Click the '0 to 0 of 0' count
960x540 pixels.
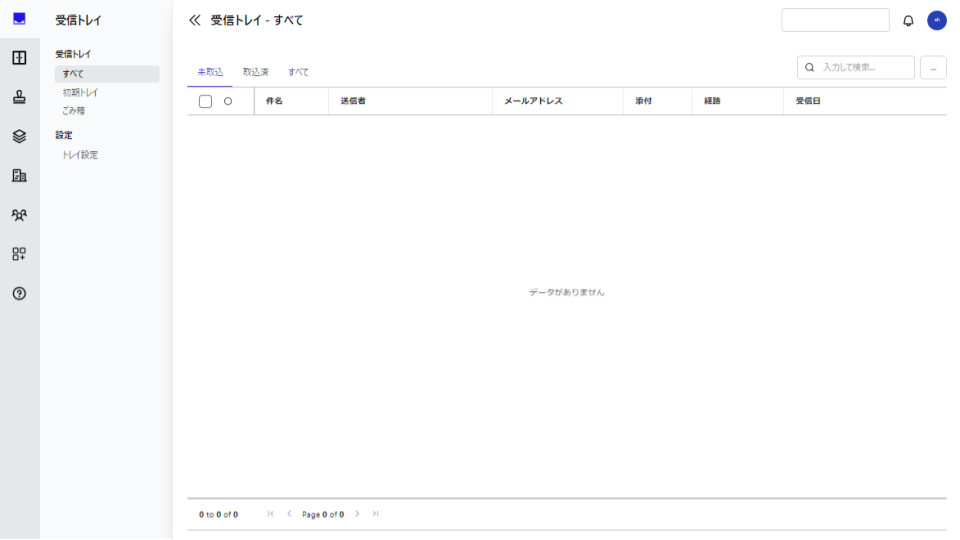pyautogui.click(x=218, y=514)
